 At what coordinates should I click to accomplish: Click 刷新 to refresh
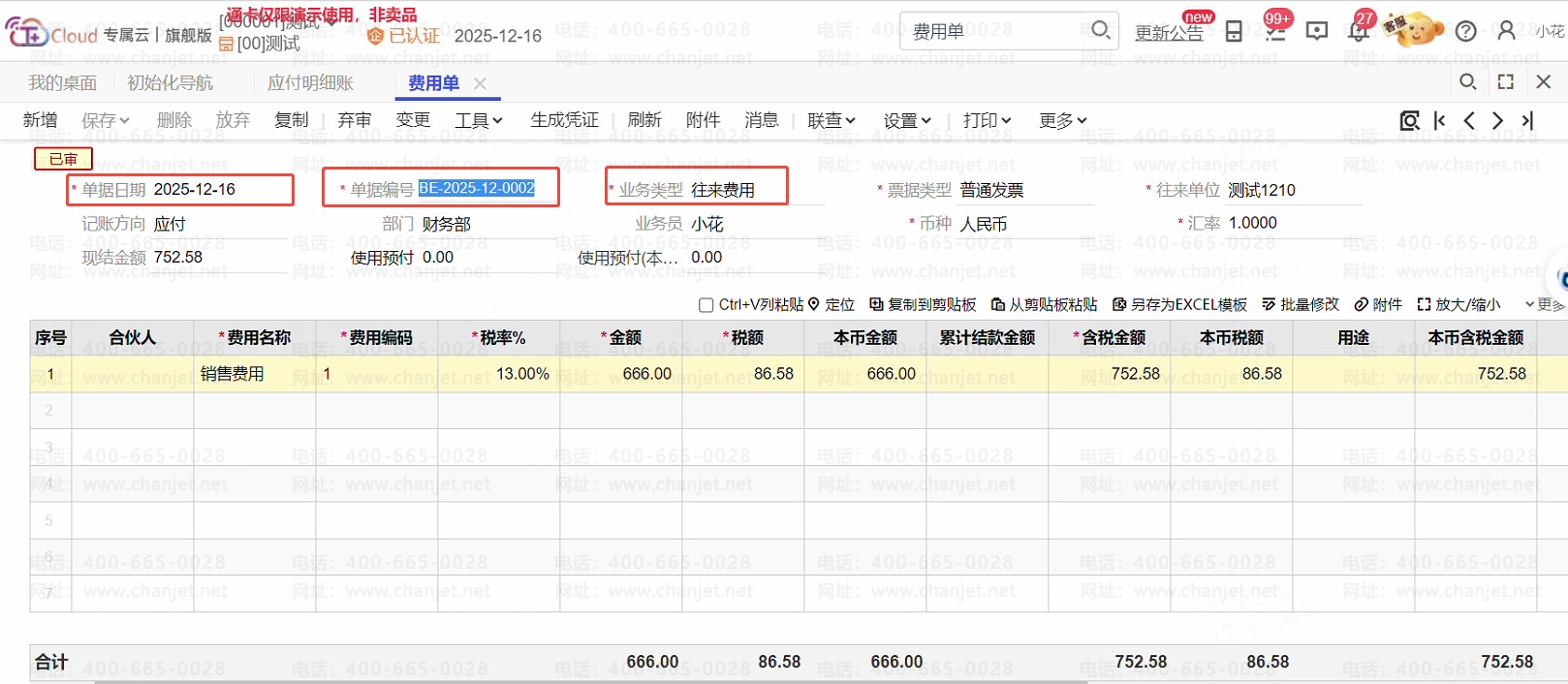click(644, 120)
